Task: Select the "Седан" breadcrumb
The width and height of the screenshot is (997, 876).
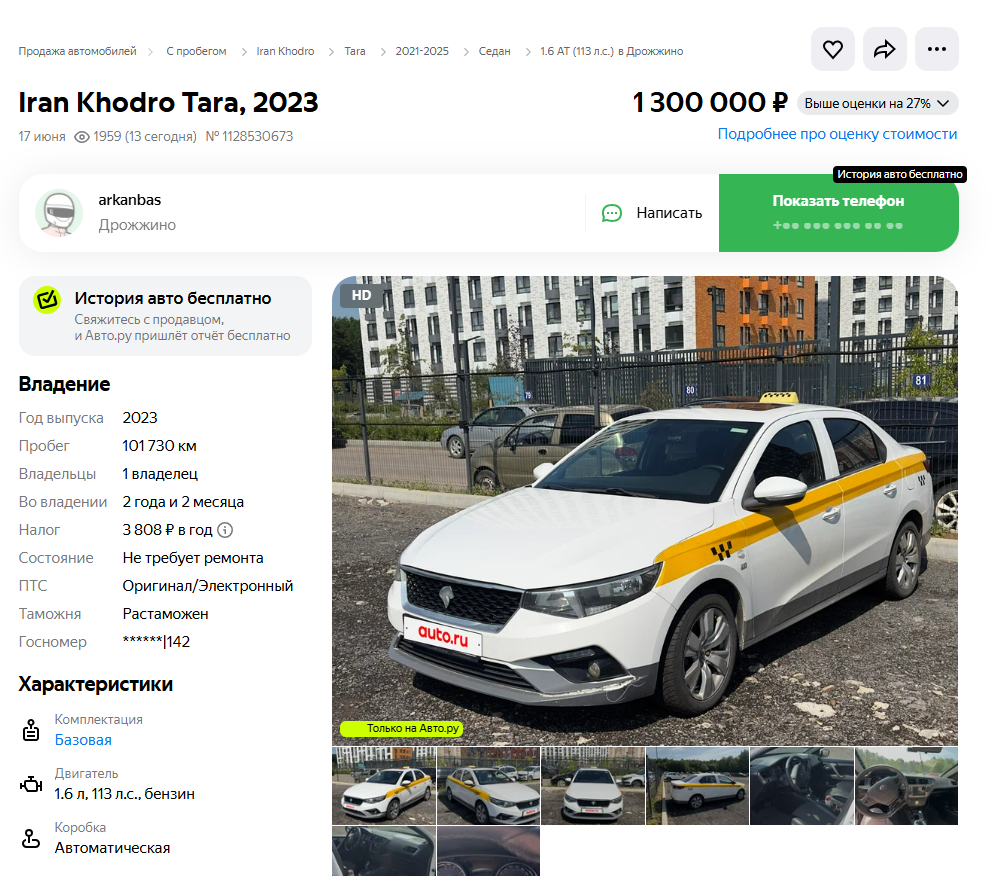Action: [x=494, y=51]
